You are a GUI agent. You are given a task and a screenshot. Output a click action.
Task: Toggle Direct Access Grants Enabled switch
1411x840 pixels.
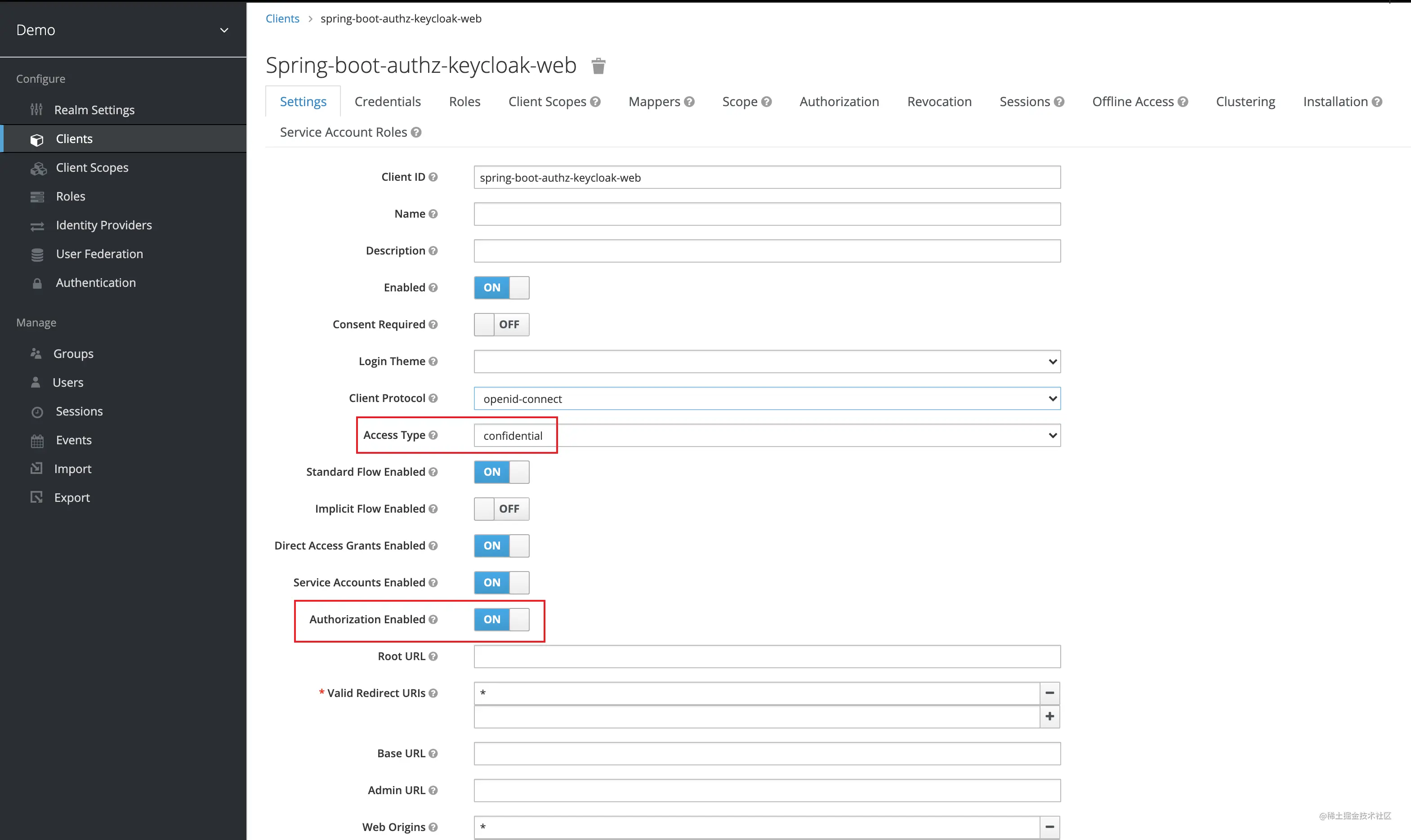tap(501, 545)
